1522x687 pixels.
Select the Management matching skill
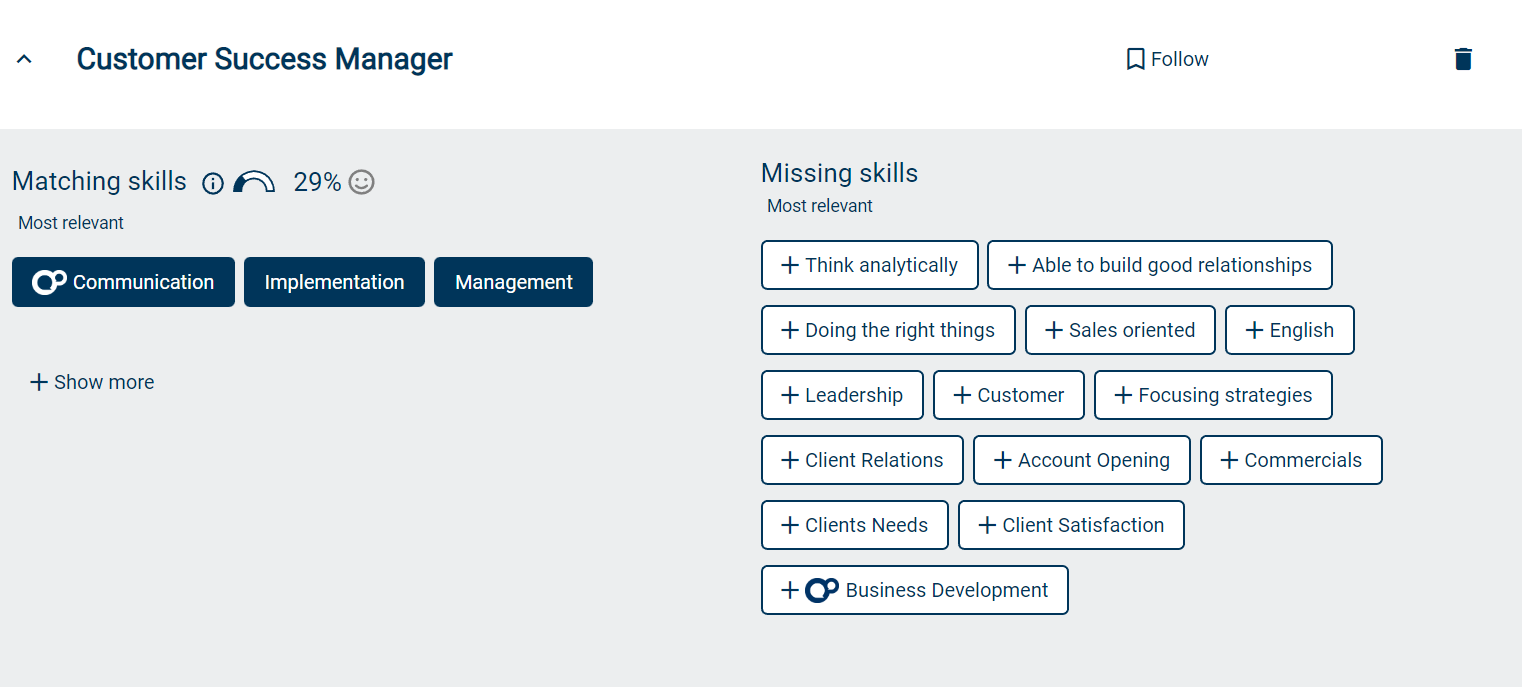[x=513, y=282]
